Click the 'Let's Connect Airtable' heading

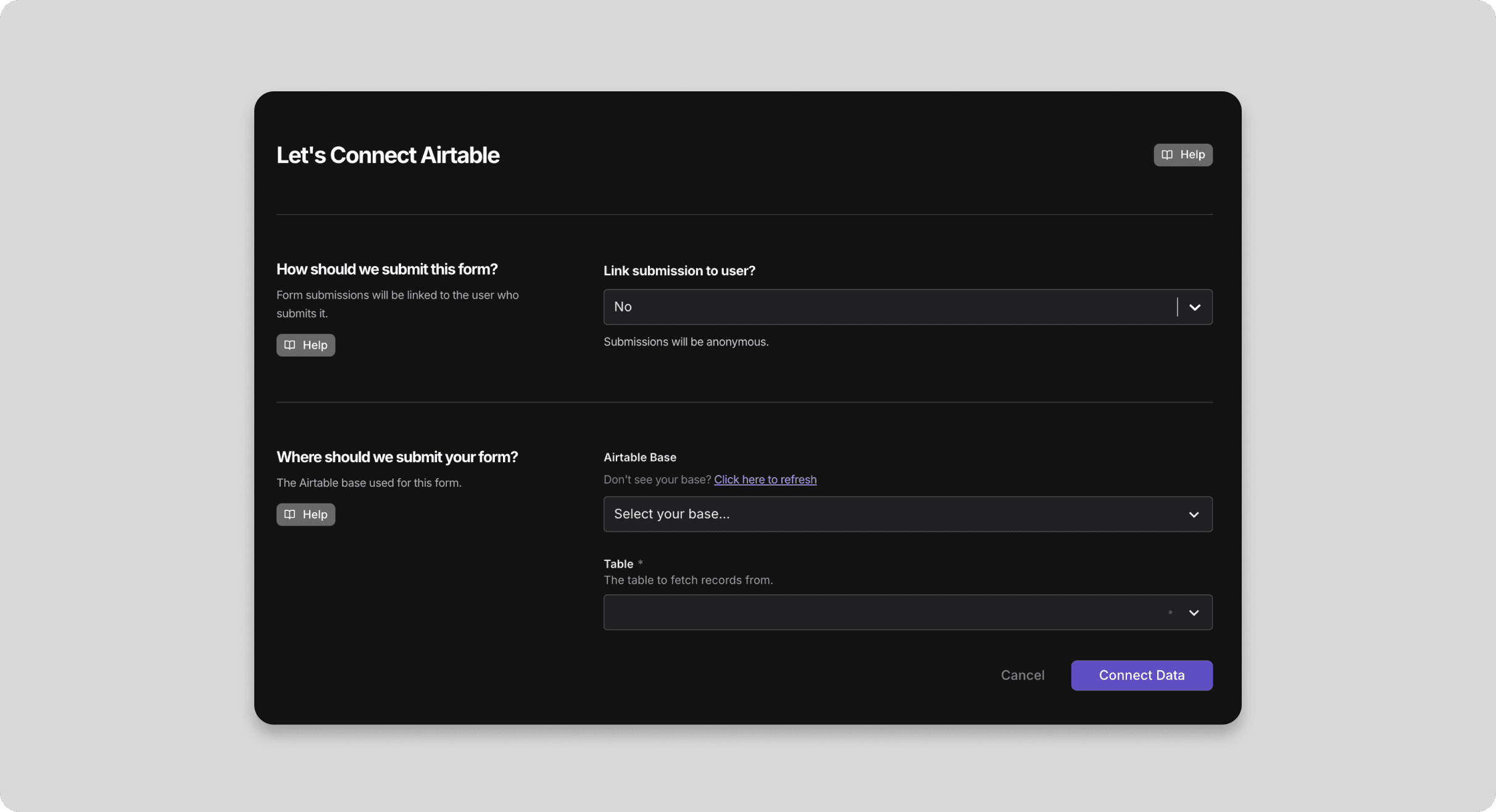pyautogui.click(x=388, y=155)
